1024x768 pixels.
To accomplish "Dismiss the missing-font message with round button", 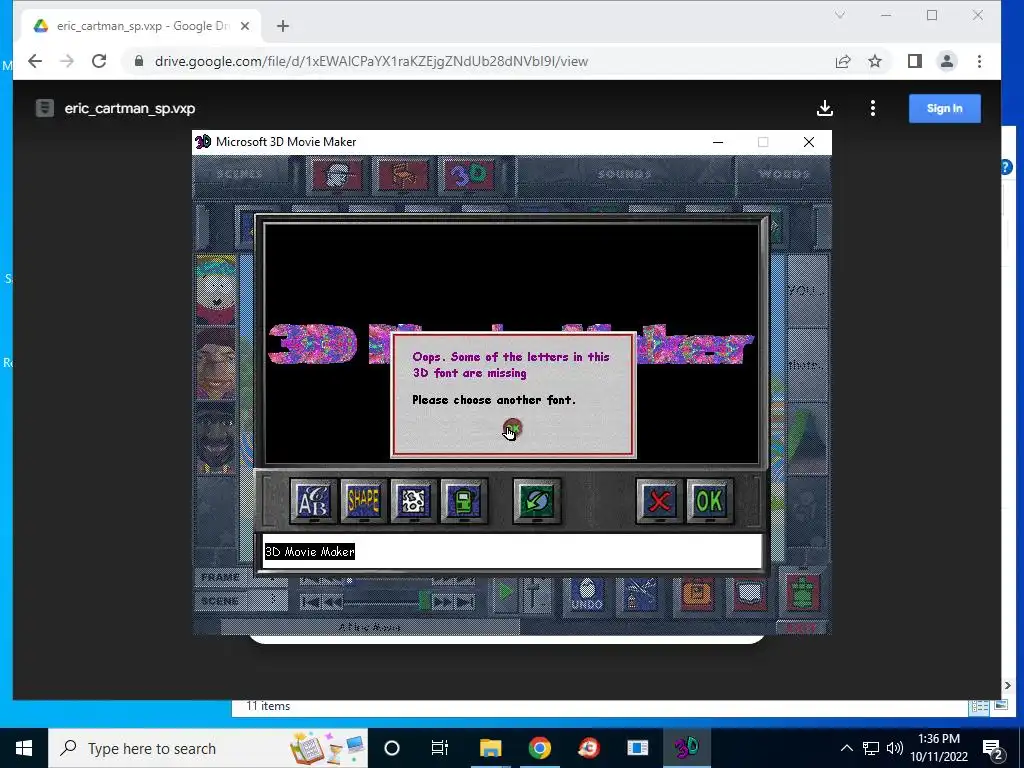I will click(513, 429).
